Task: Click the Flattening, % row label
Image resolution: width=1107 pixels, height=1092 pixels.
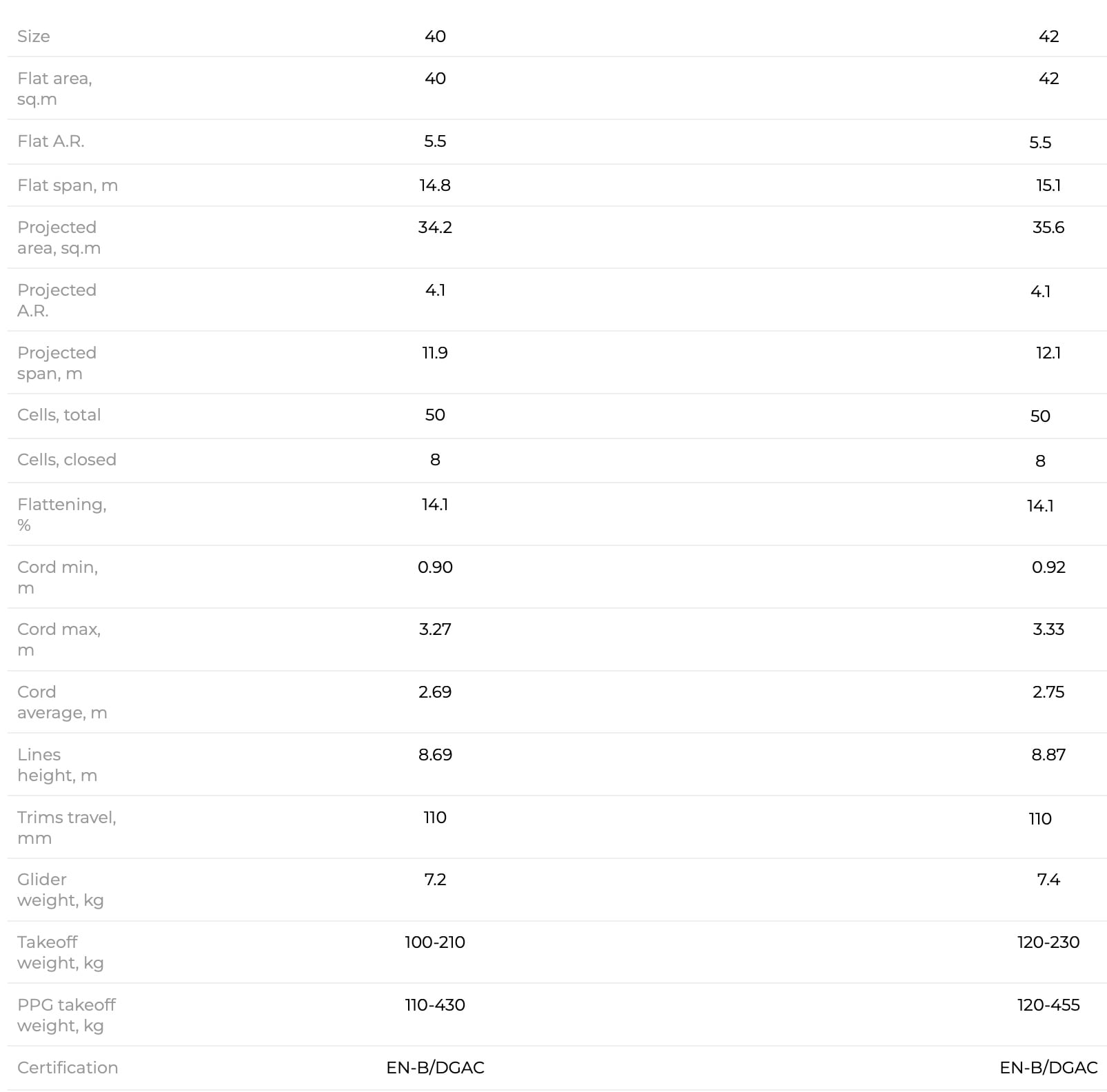Action: click(x=62, y=515)
